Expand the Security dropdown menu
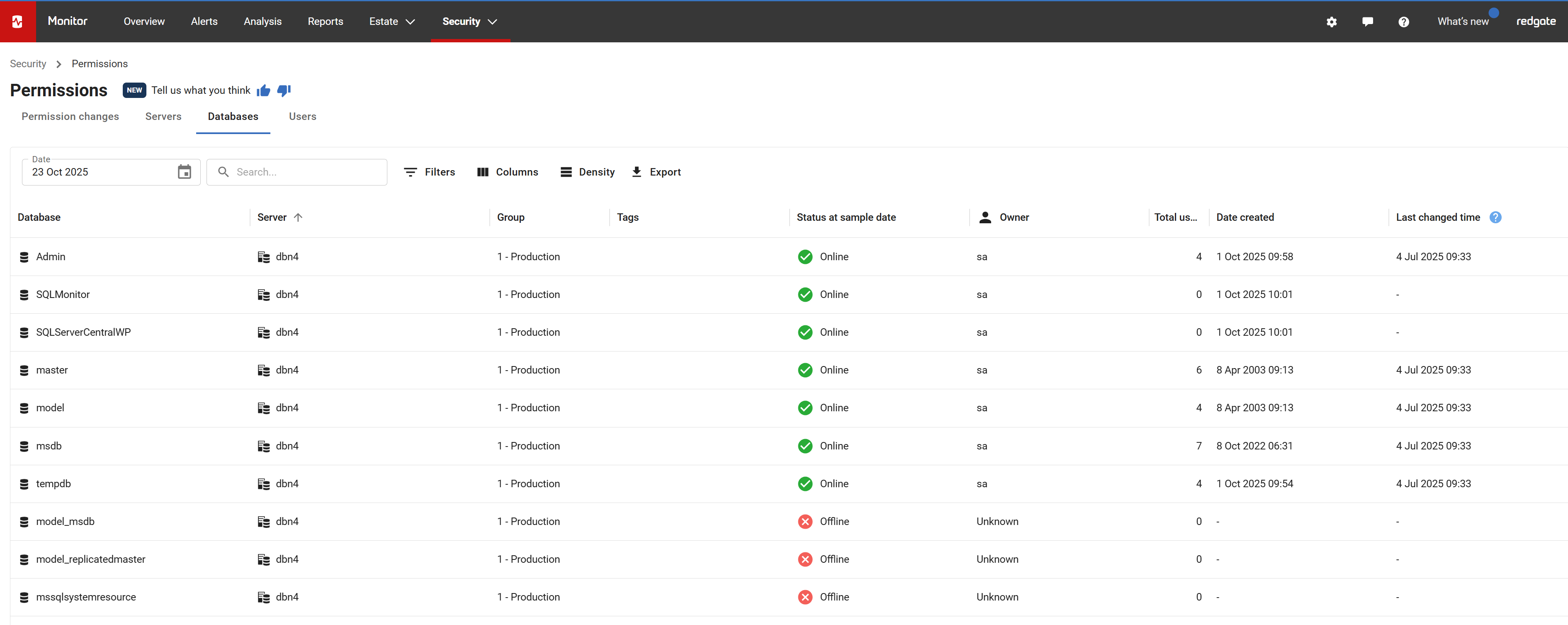This screenshot has height=625, width=1568. coord(469,22)
